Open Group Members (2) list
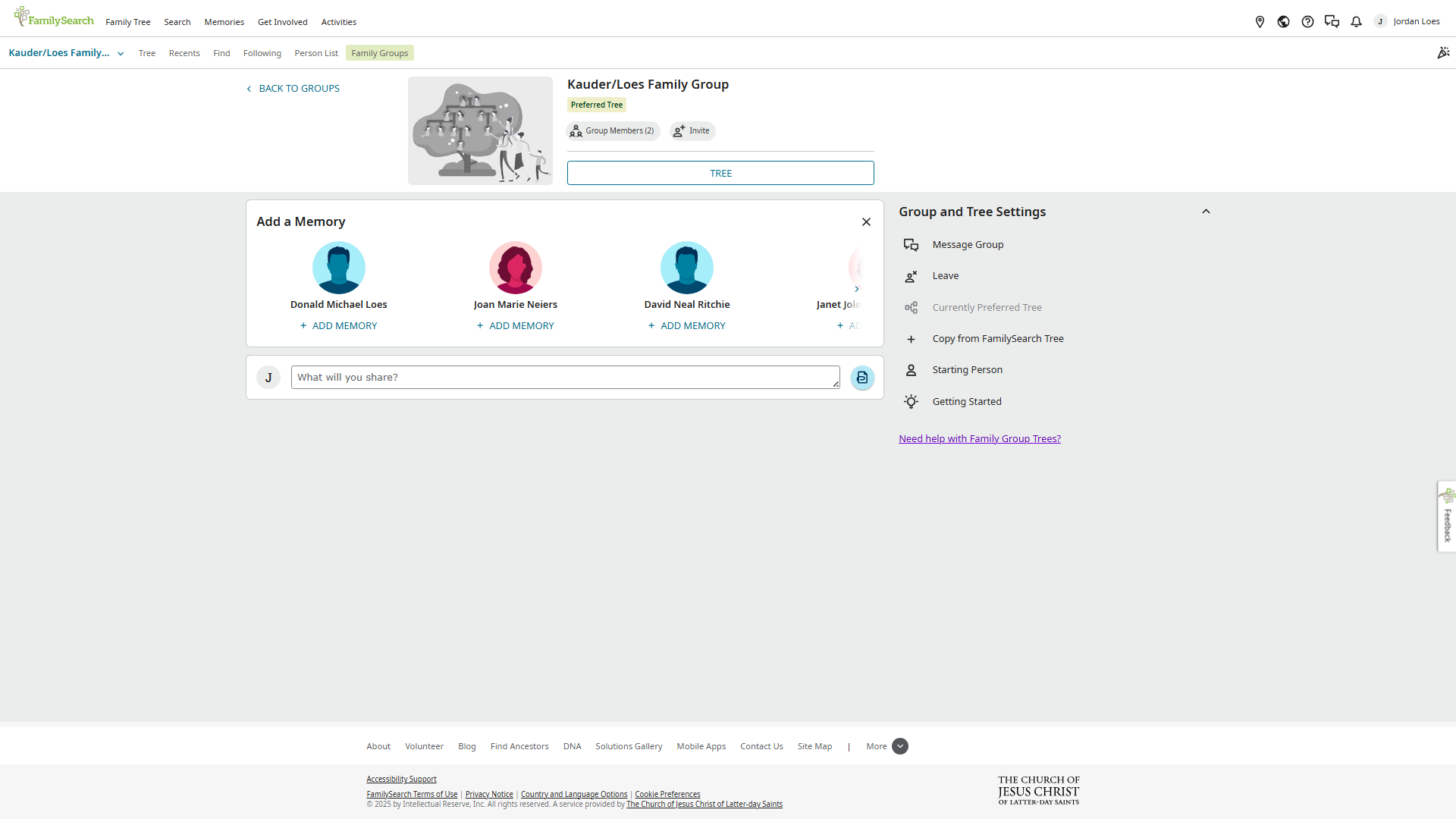 tap(613, 131)
